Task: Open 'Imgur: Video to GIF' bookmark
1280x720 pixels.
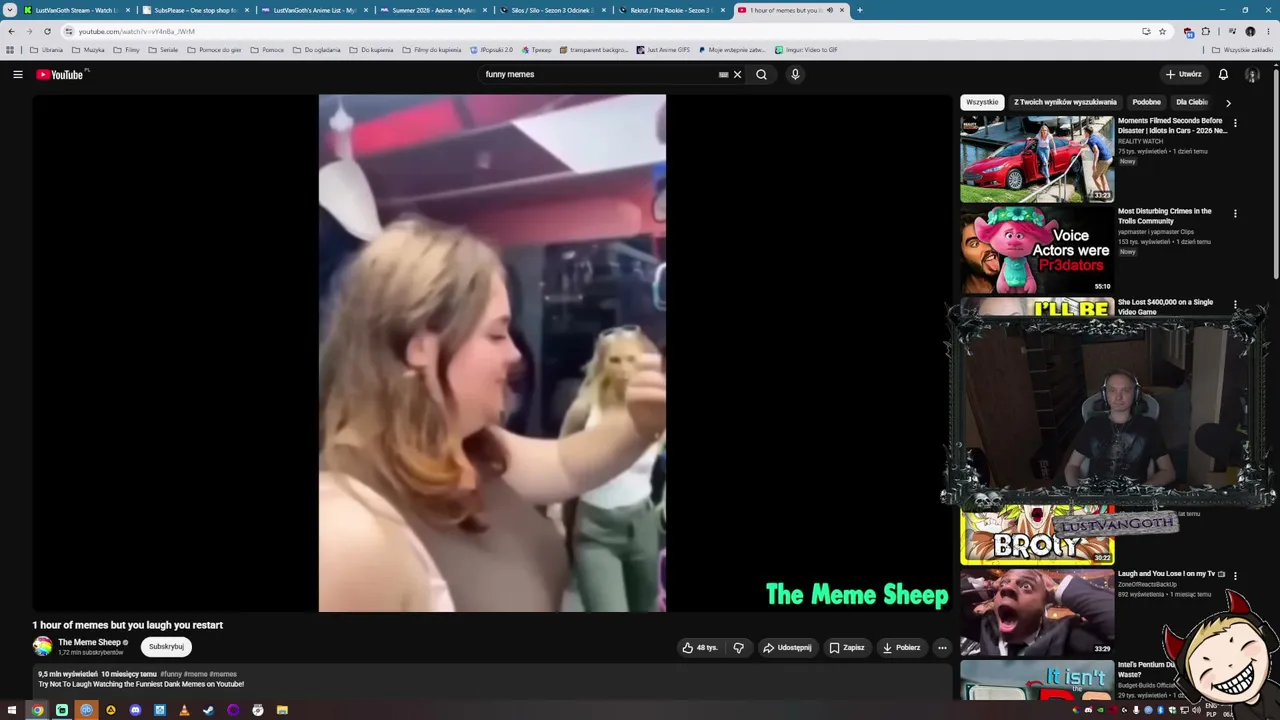Action: (x=806, y=50)
